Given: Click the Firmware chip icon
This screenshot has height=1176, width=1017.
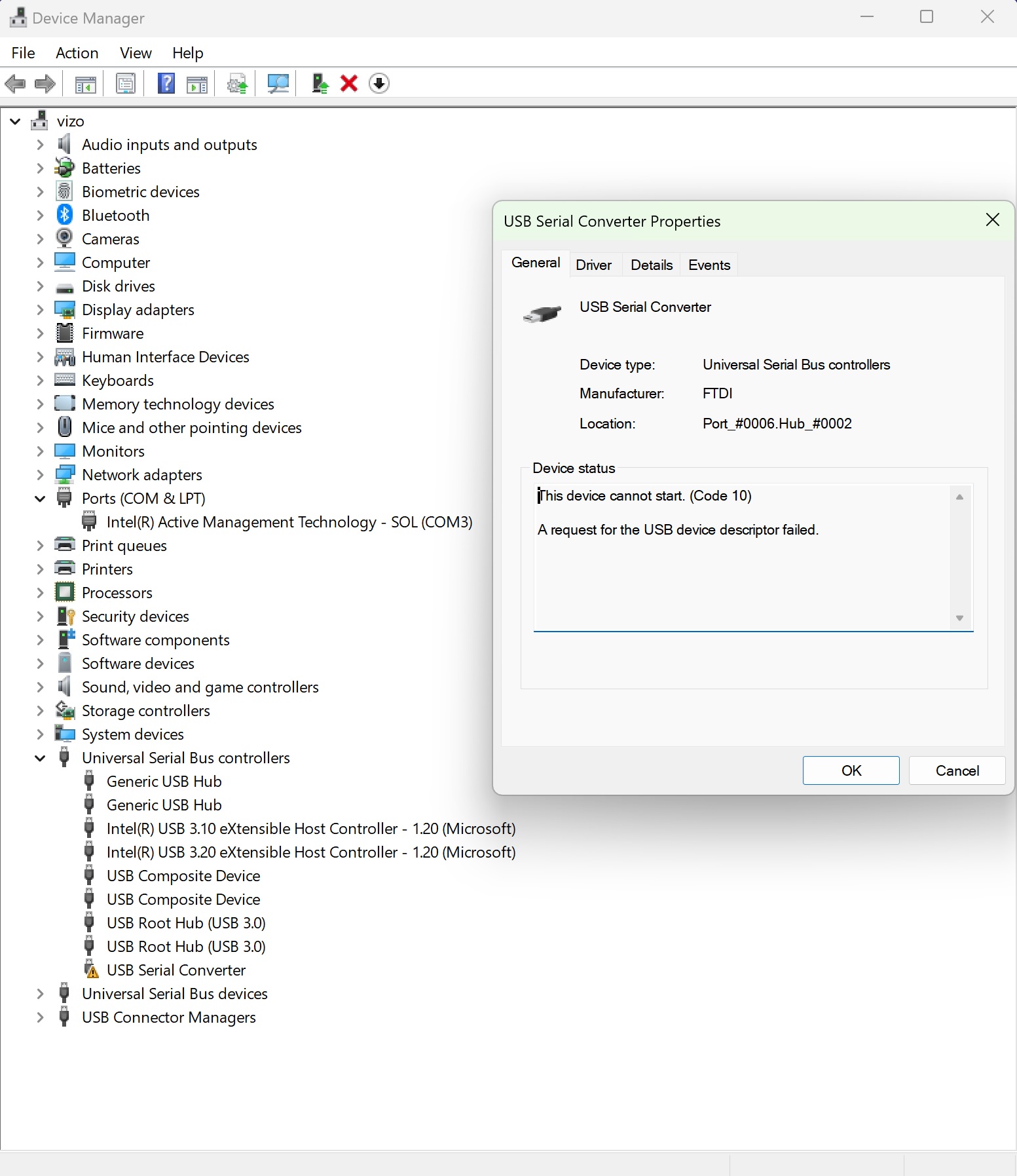Looking at the screenshot, I should 64,333.
